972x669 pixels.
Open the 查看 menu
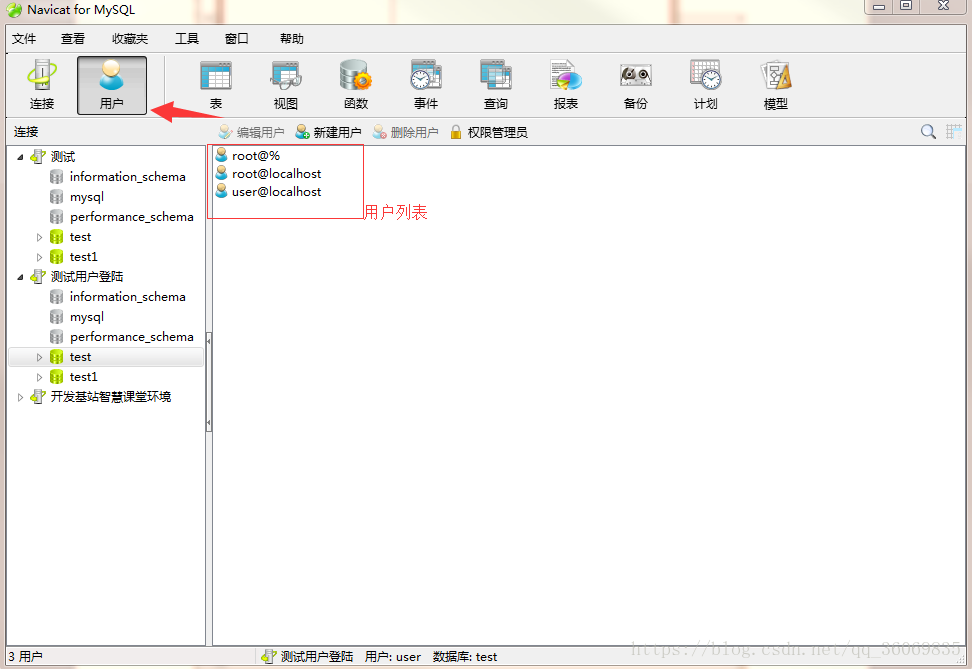point(73,38)
